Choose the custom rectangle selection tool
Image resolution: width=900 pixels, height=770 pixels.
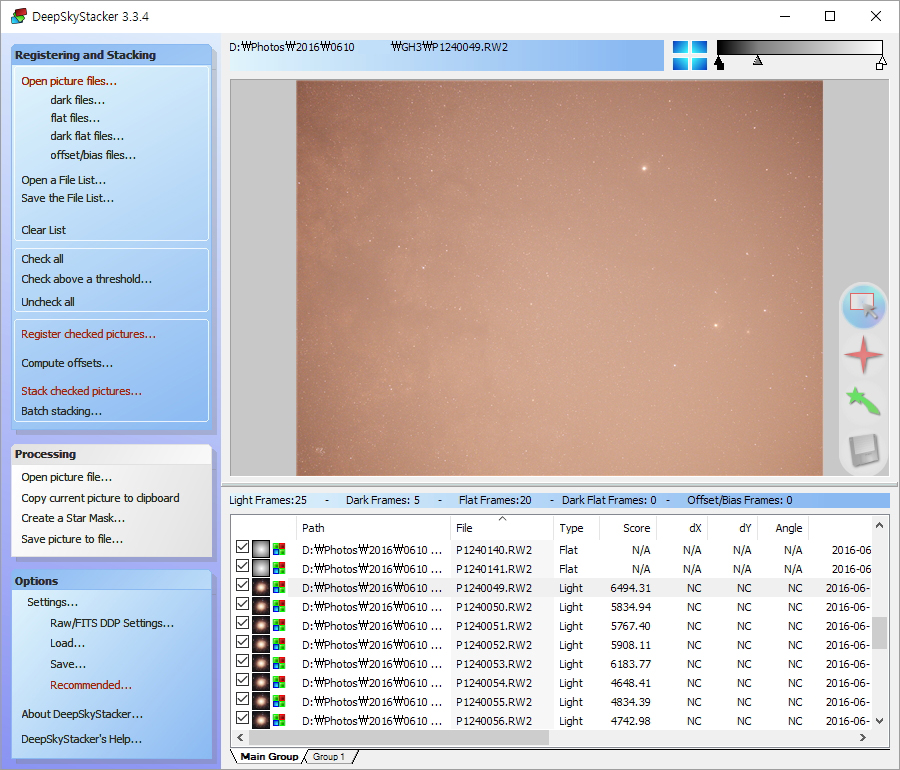[x=863, y=306]
